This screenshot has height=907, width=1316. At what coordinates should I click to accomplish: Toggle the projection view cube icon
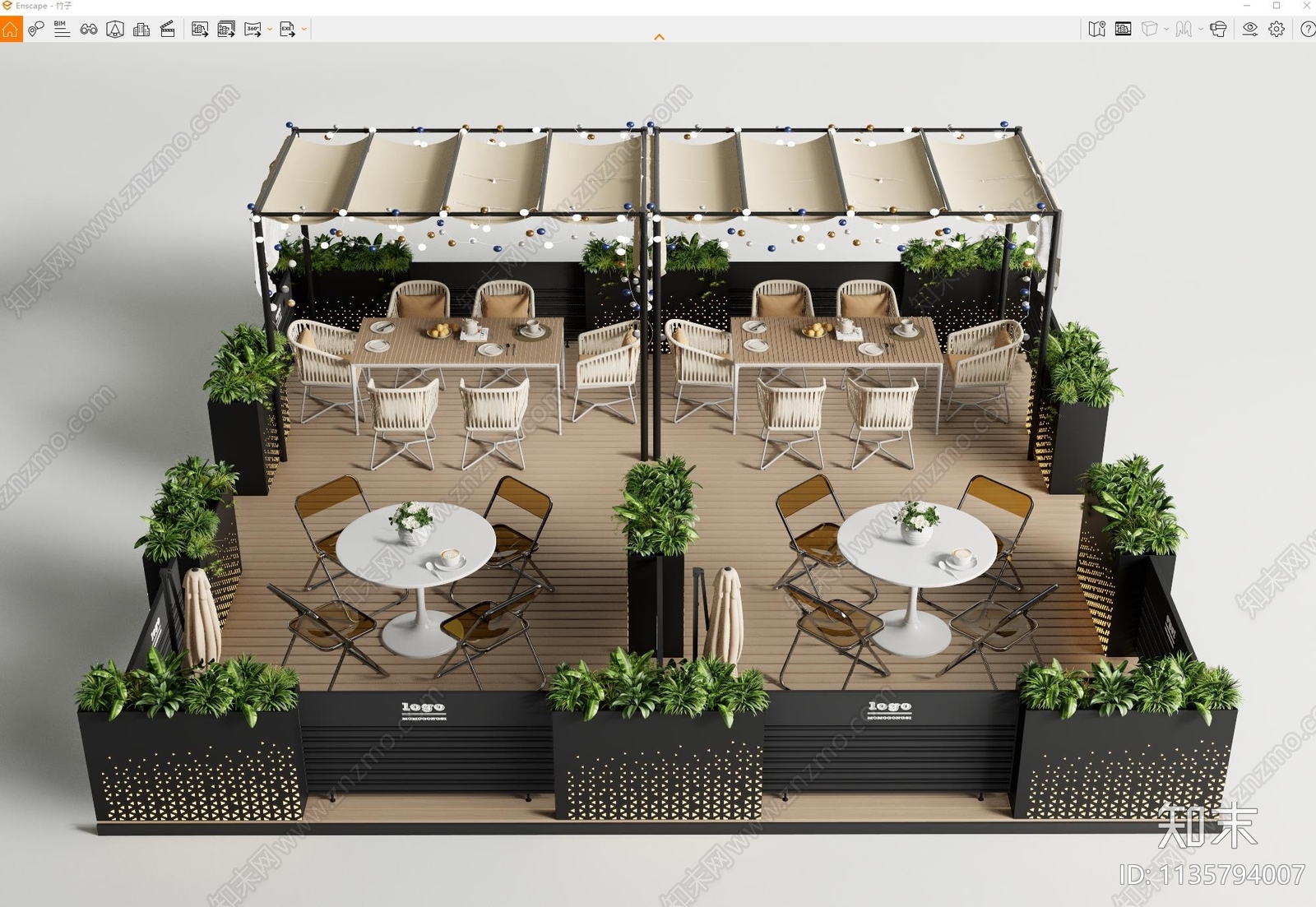point(1149,30)
